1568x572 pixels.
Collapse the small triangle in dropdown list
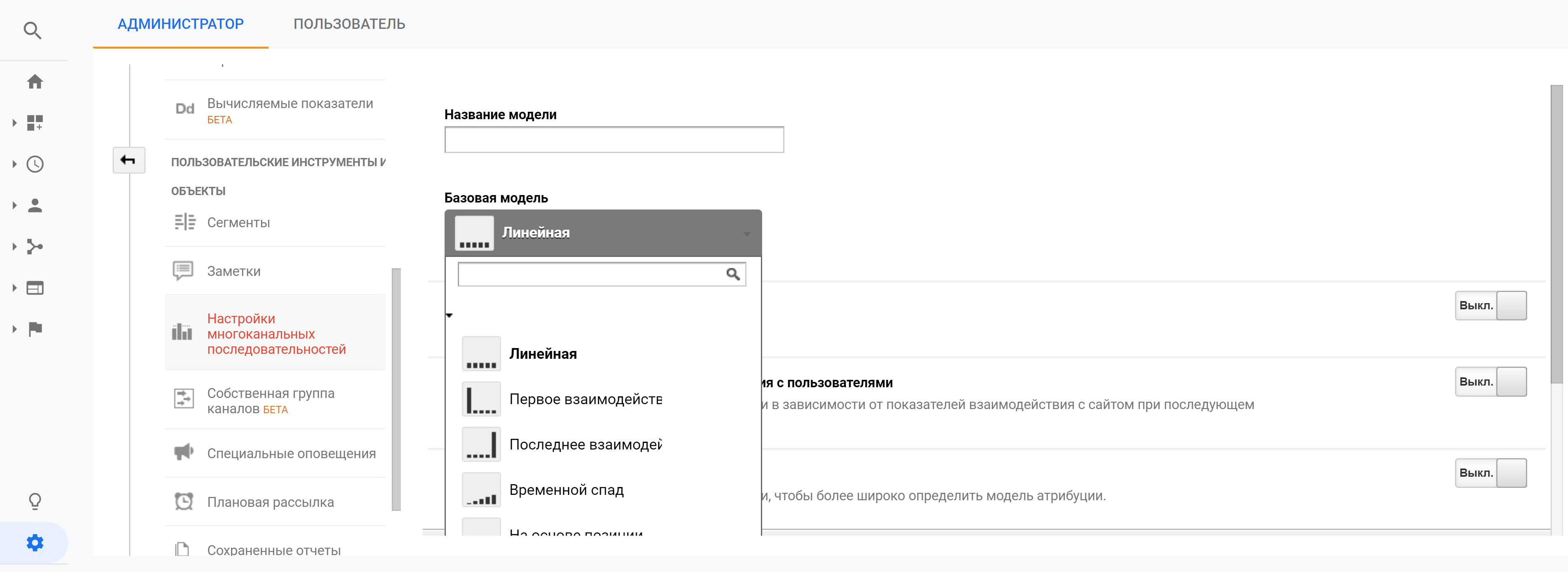(x=449, y=315)
